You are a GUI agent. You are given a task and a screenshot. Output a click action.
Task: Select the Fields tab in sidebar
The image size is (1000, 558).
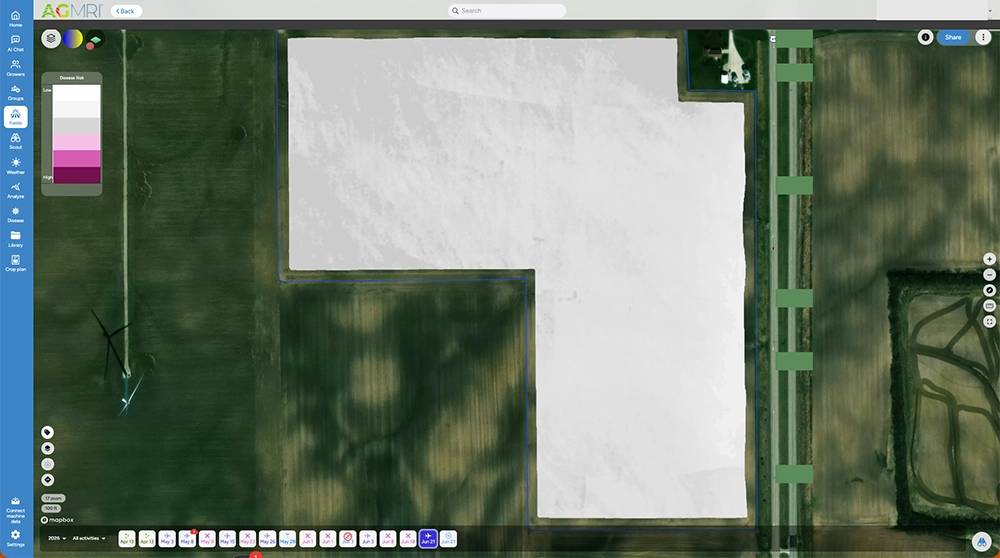(x=15, y=117)
